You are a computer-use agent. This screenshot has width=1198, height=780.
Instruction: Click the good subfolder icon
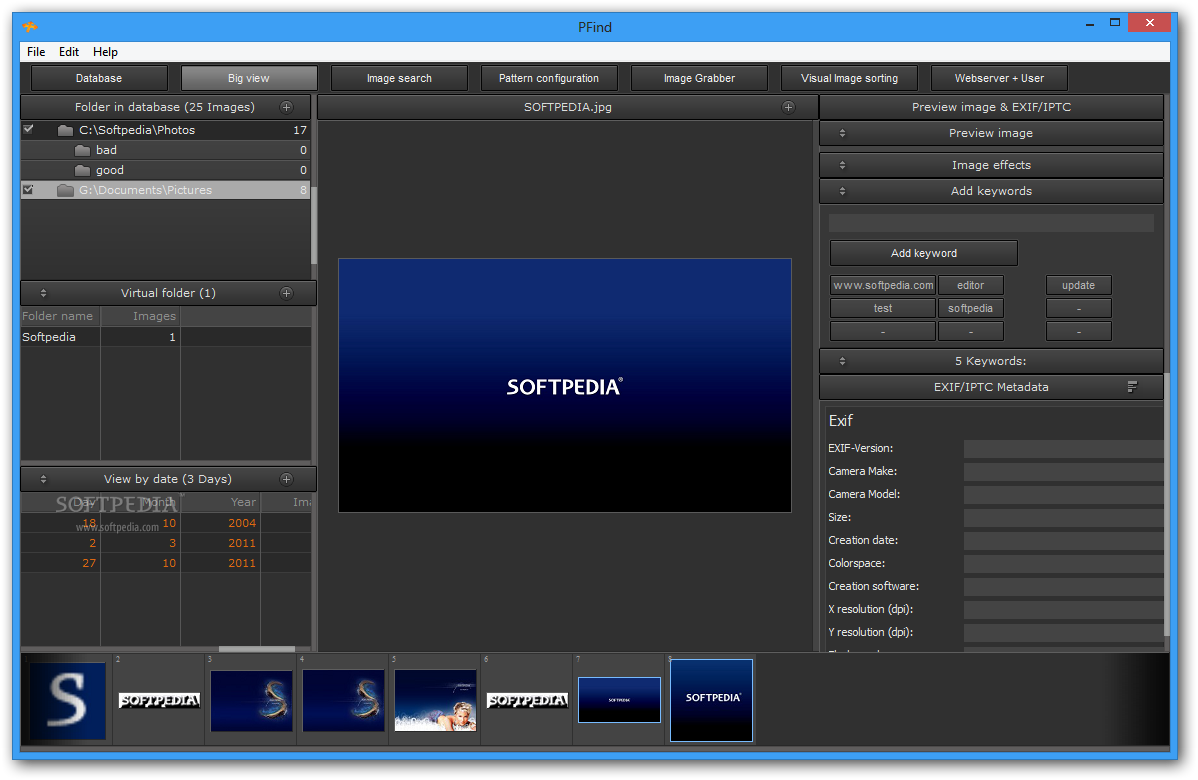[x=83, y=170]
